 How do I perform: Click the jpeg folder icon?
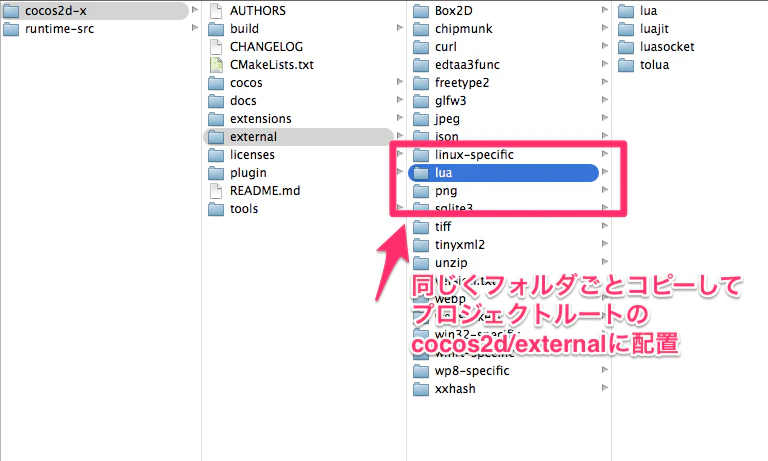tap(421, 119)
